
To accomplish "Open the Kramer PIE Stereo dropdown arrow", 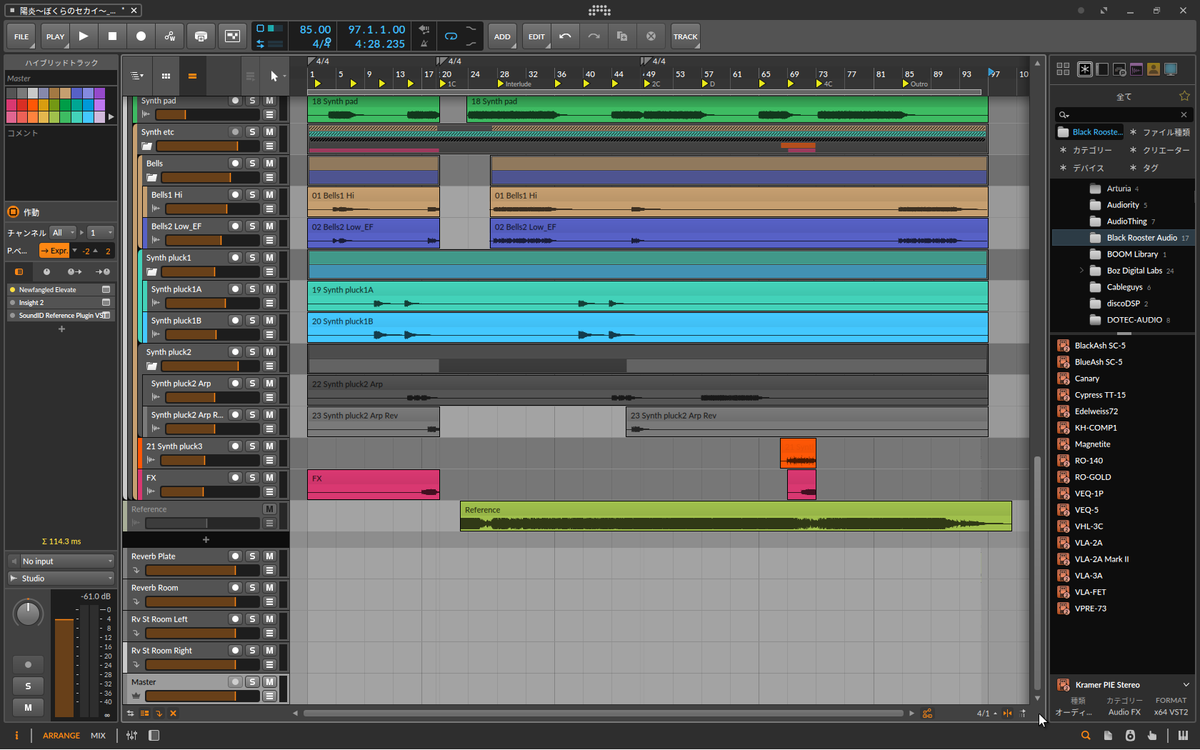I will click(1186, 685).
